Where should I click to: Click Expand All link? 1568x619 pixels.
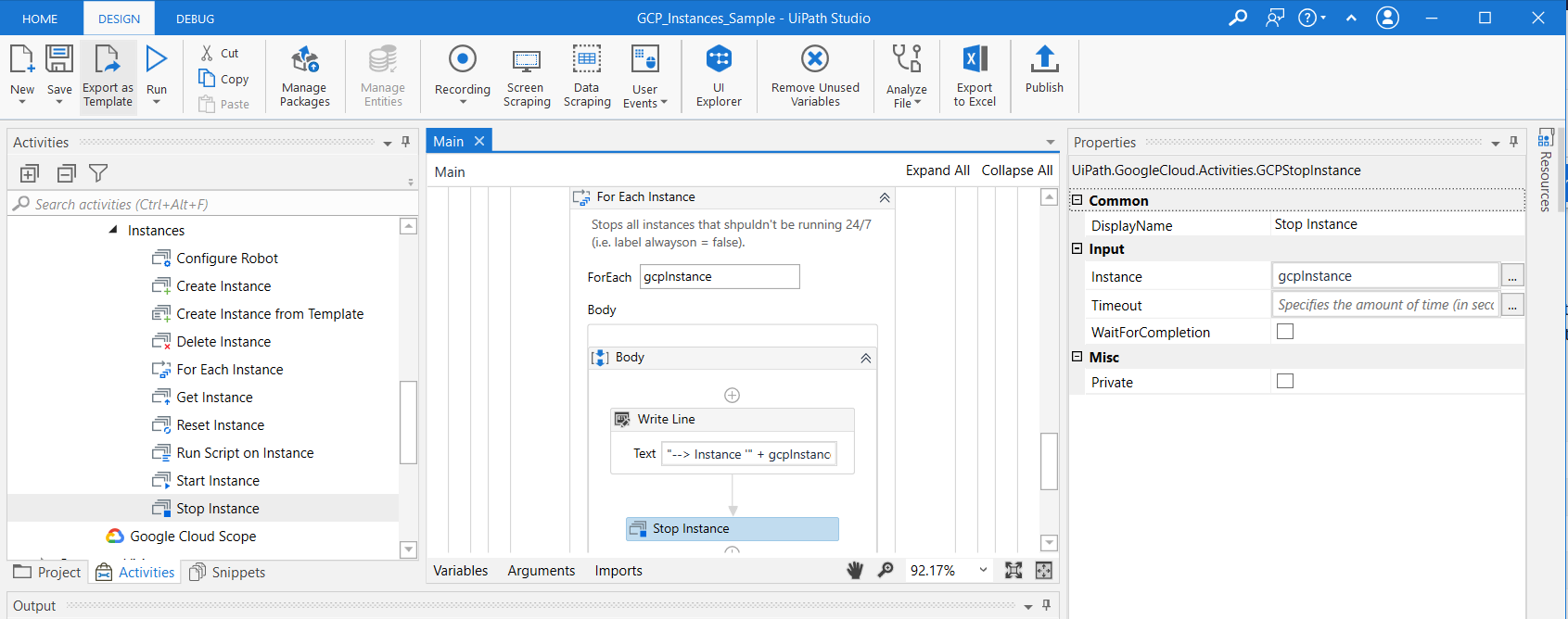click(x=937, y=171)
